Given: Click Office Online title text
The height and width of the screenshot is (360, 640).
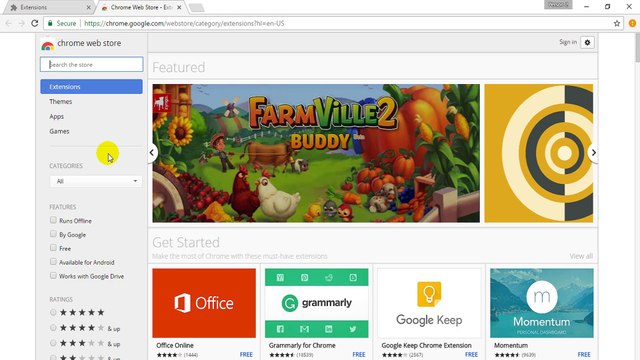Looking at the screenshot, I should (175, 345).
